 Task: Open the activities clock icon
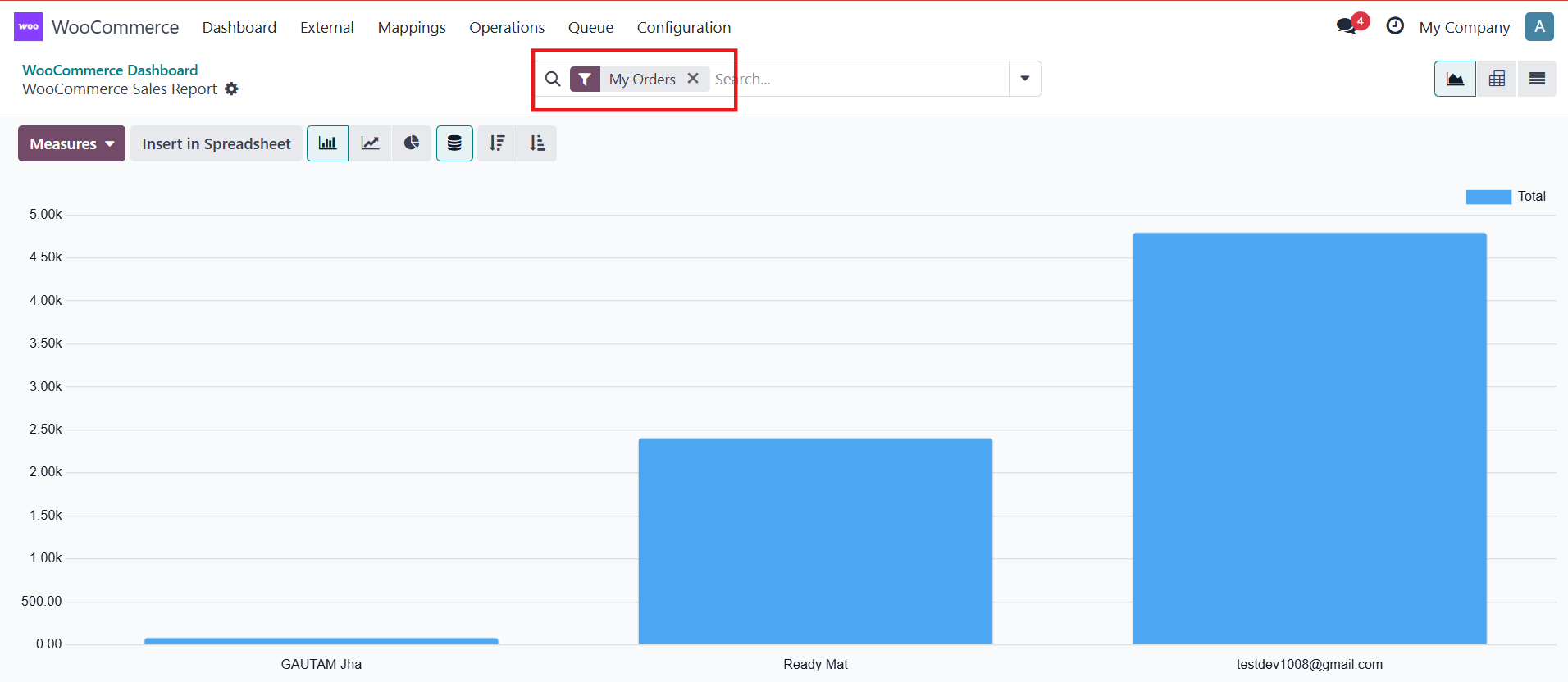pyautogui.click(x=1395, y=26)
